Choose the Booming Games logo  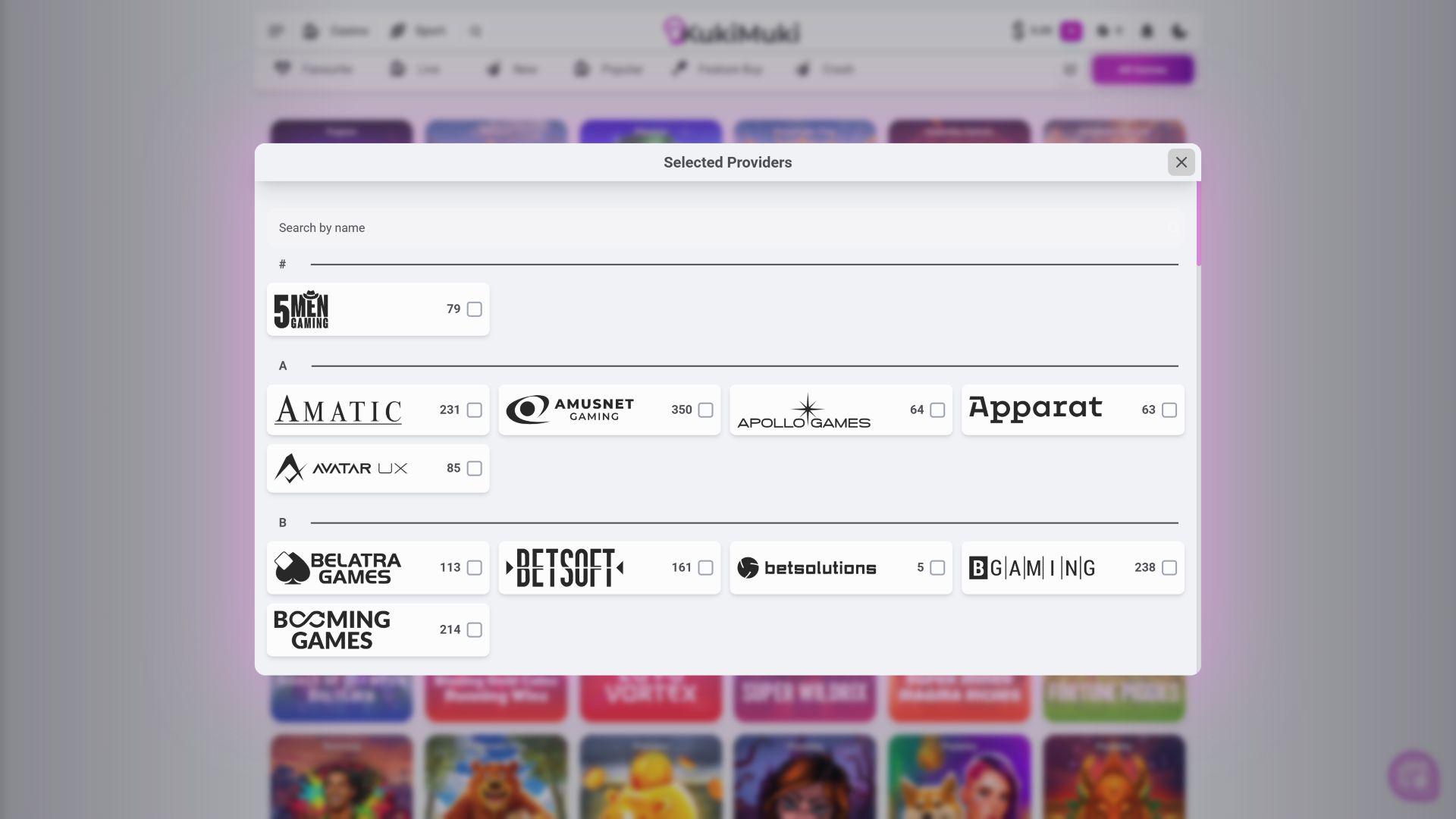pyautogui.click(x=332, y=630)
